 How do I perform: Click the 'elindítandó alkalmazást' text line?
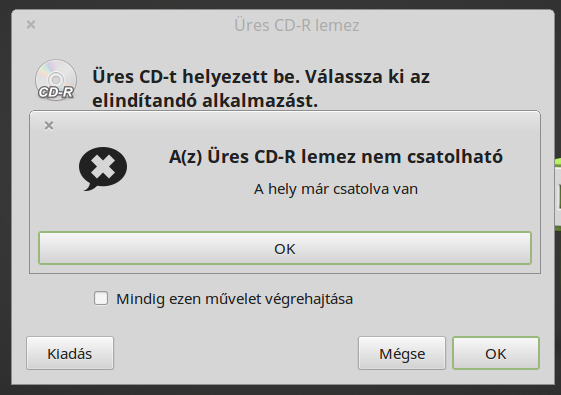click(x=205, y=101)
